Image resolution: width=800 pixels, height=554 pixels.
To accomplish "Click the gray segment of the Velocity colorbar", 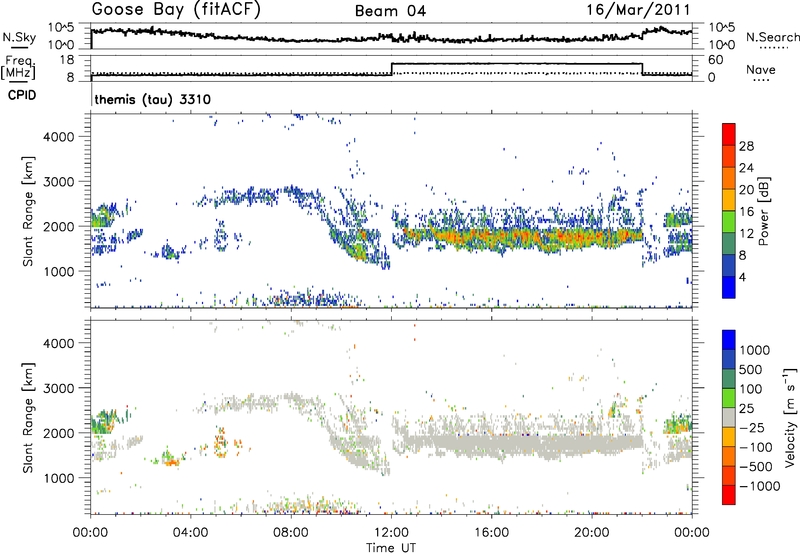I will pyautogui.click(x=729, y=417).
